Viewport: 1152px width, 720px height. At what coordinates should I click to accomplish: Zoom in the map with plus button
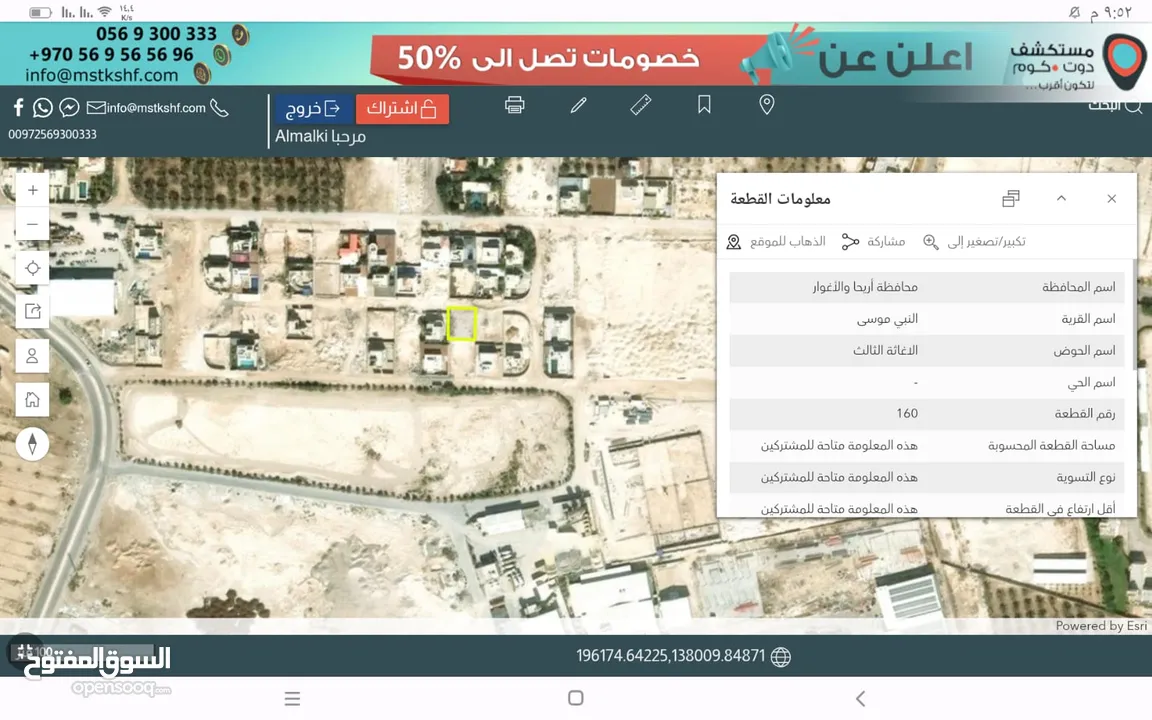(32, 191)
